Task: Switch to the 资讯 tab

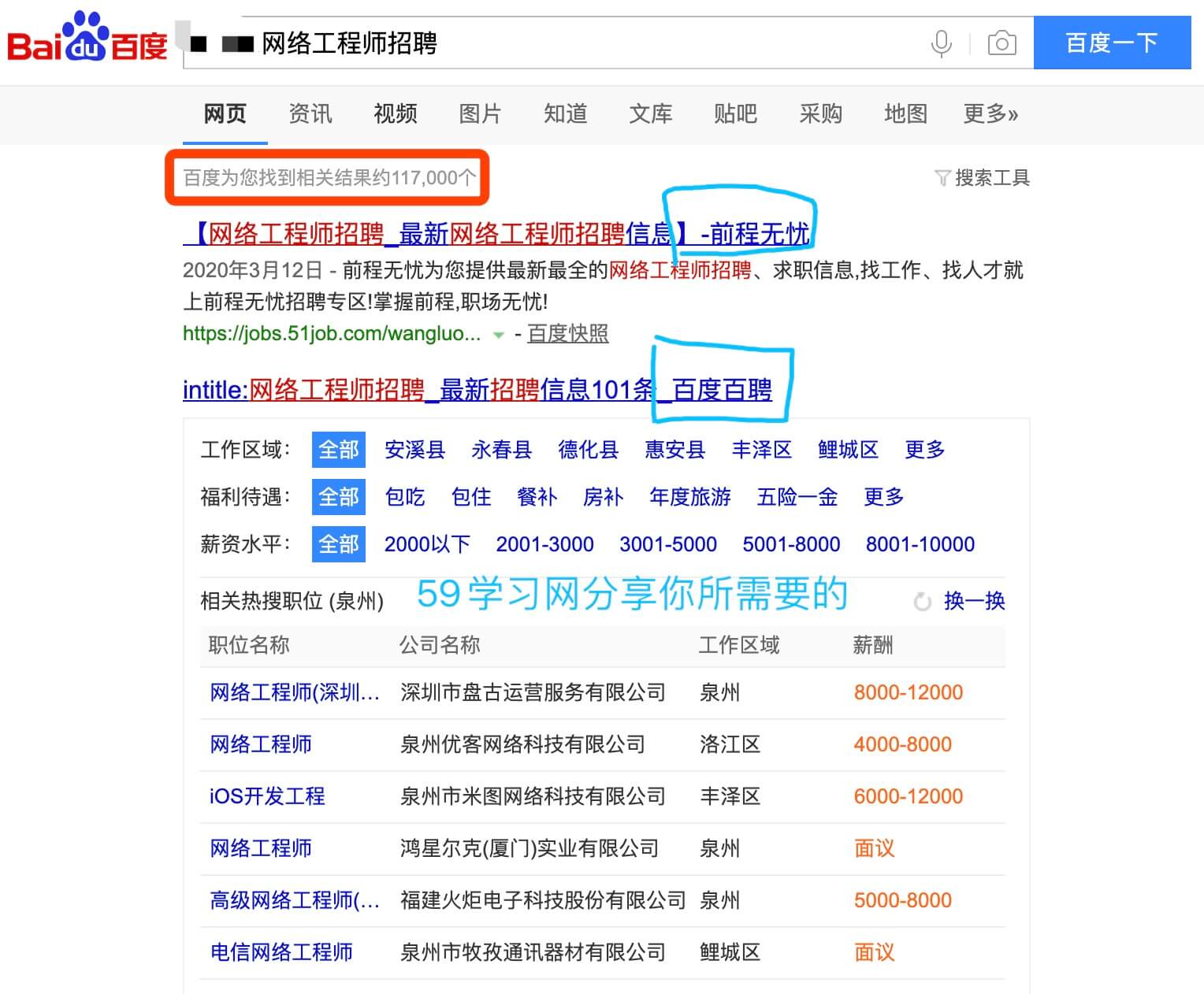Action: click(310, 114)
